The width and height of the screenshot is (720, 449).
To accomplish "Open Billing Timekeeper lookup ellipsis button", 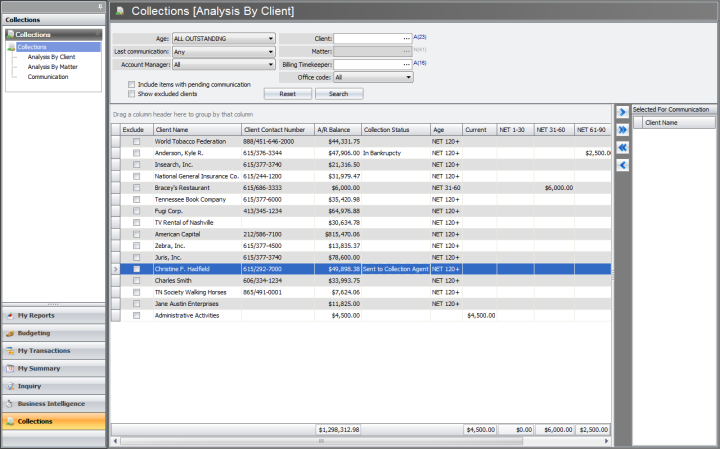I will click(406, 64).
